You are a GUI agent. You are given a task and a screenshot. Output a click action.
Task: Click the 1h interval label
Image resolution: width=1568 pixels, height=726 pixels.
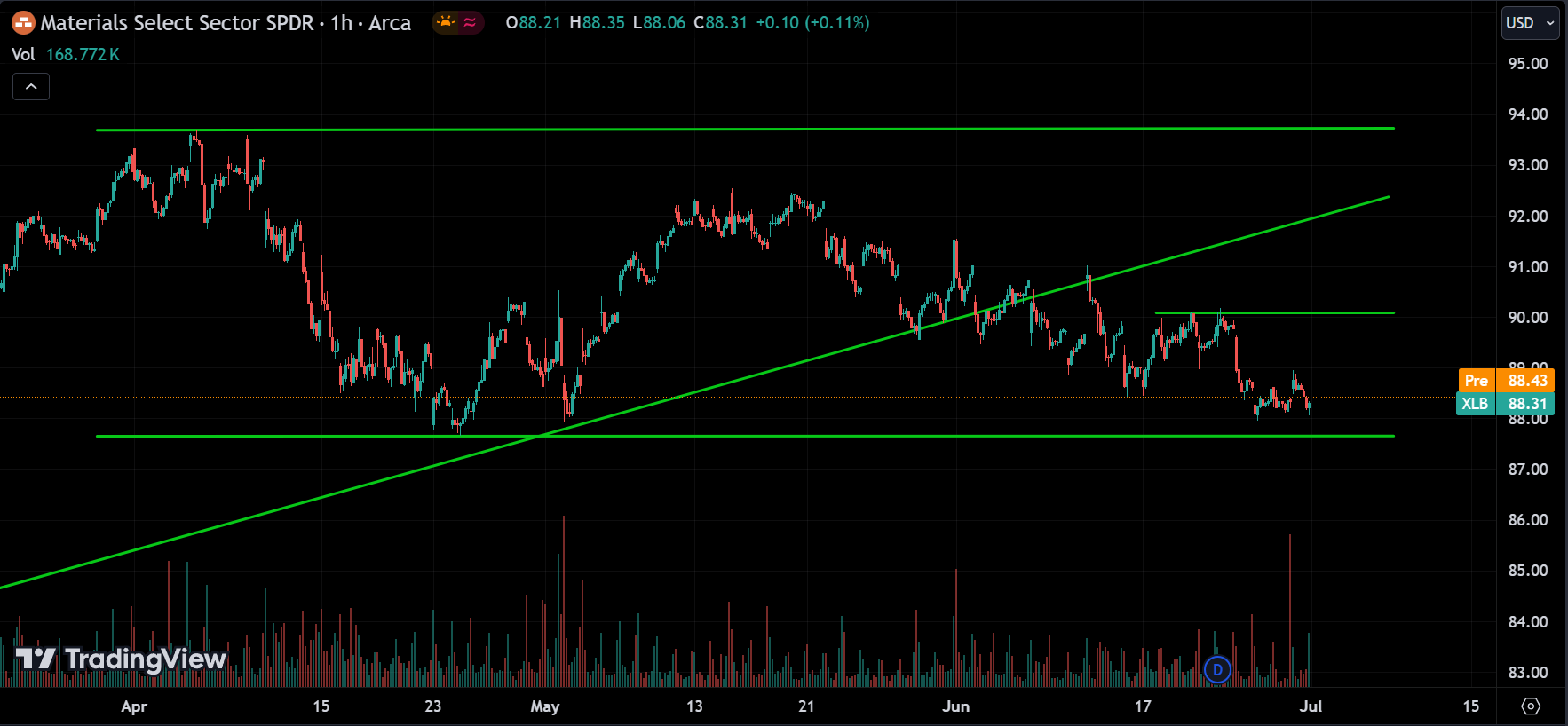tap(342, 23)
